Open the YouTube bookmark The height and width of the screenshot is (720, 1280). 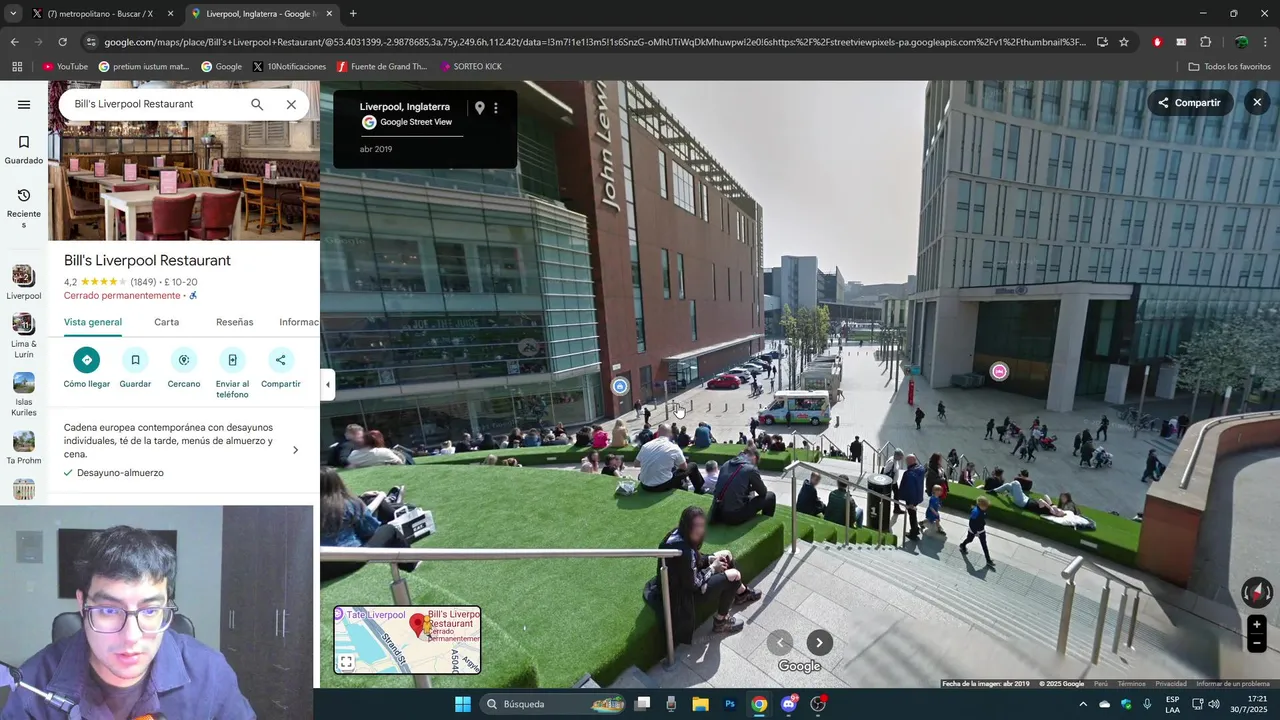click(x=65, y=67)
